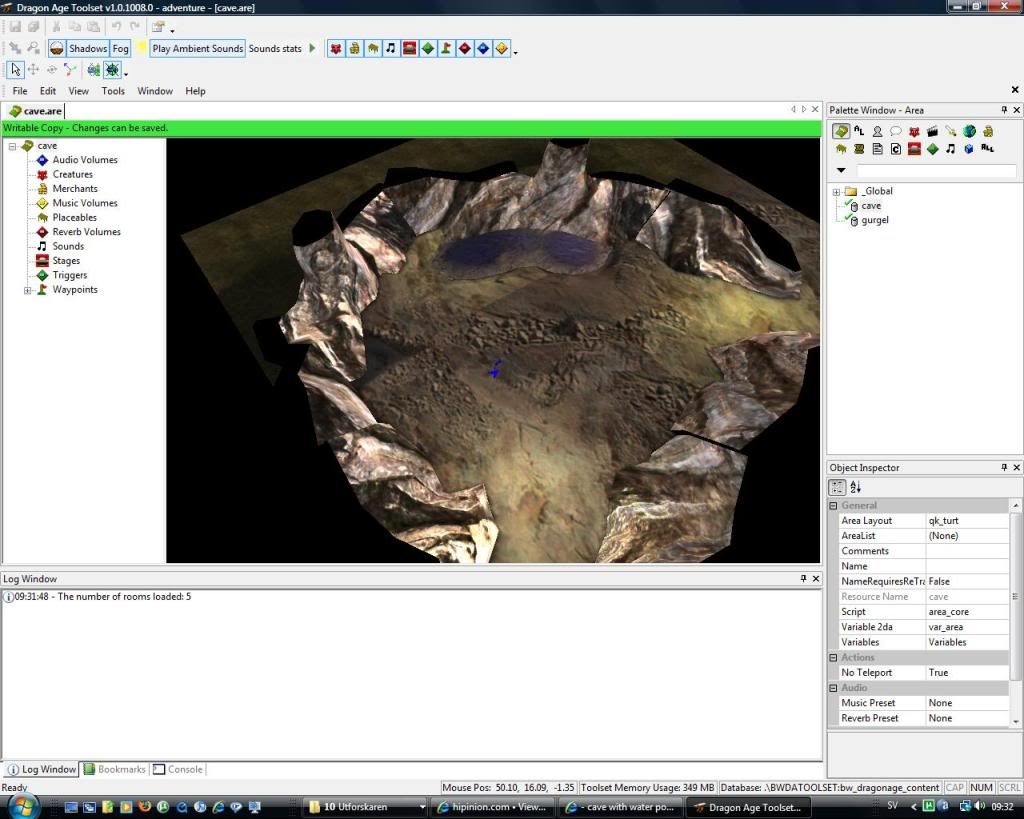Select the arrow selection tool in toolbar
This screenshot has height=819, width=1024.
16,70
